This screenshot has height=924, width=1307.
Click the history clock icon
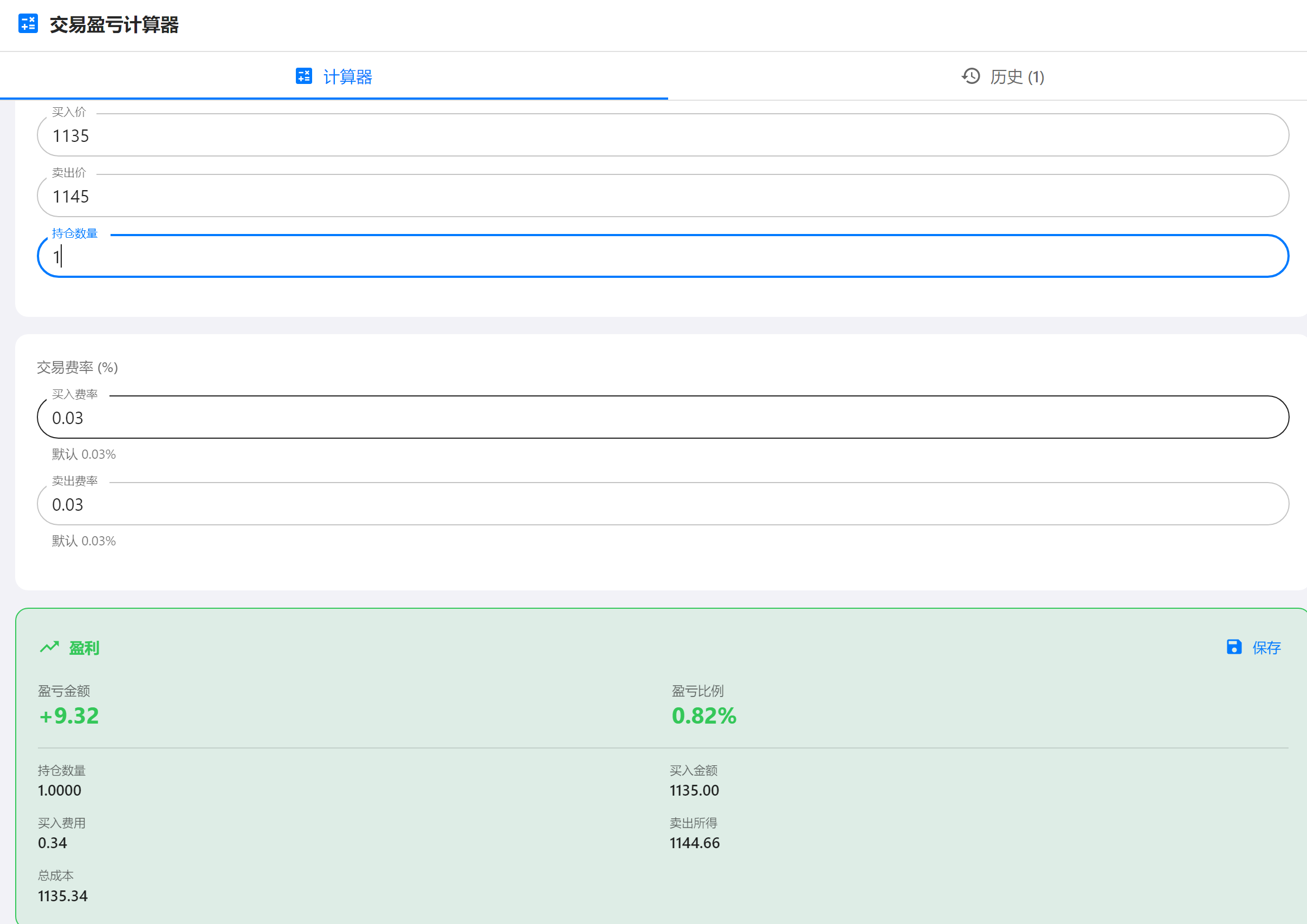click(x=970, y=76)
